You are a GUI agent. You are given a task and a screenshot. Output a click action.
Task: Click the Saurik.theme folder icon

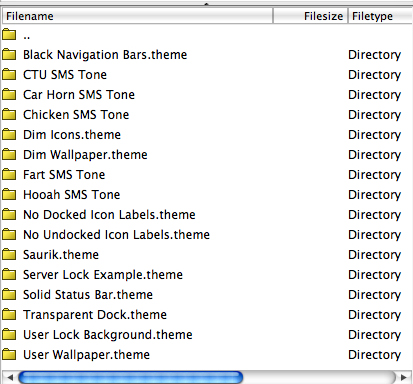click(x=9, y=254)
